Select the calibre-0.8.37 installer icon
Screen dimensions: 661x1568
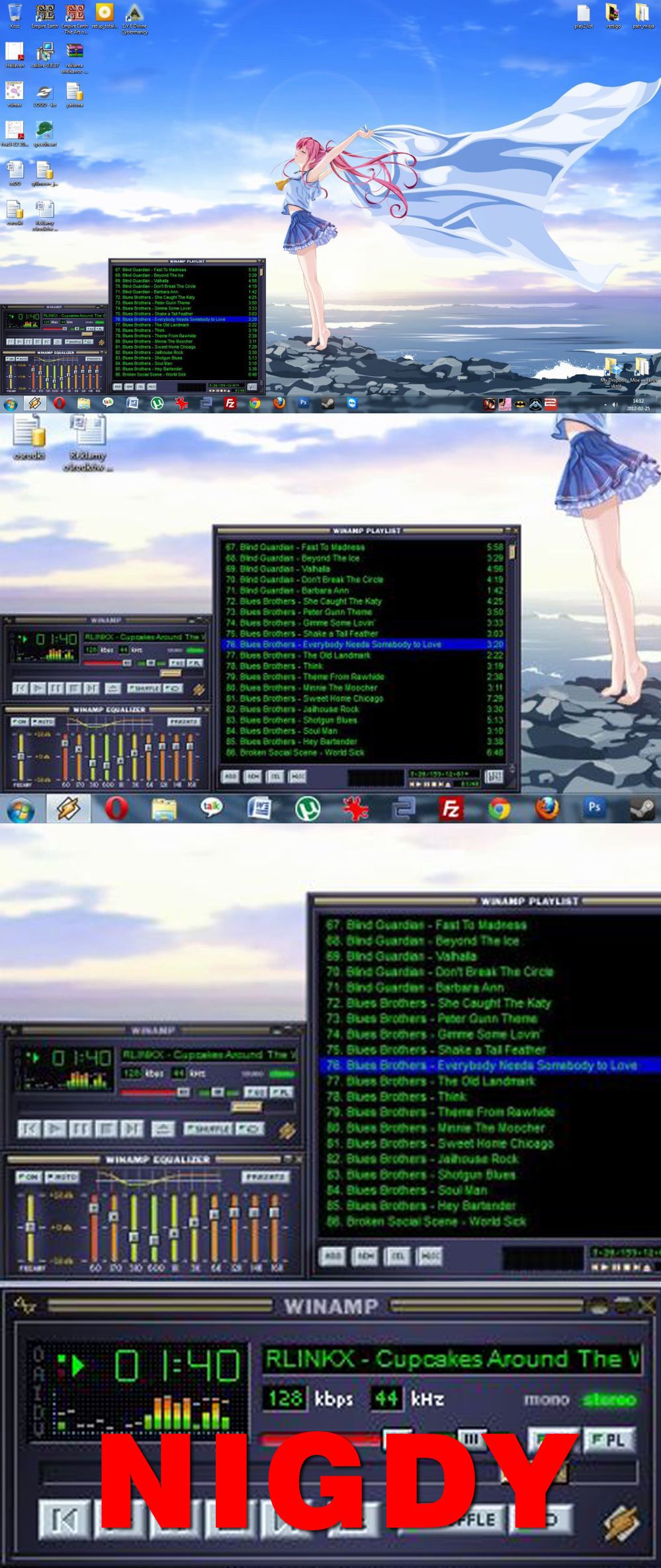pyautogui.click(x=45, y=56)
